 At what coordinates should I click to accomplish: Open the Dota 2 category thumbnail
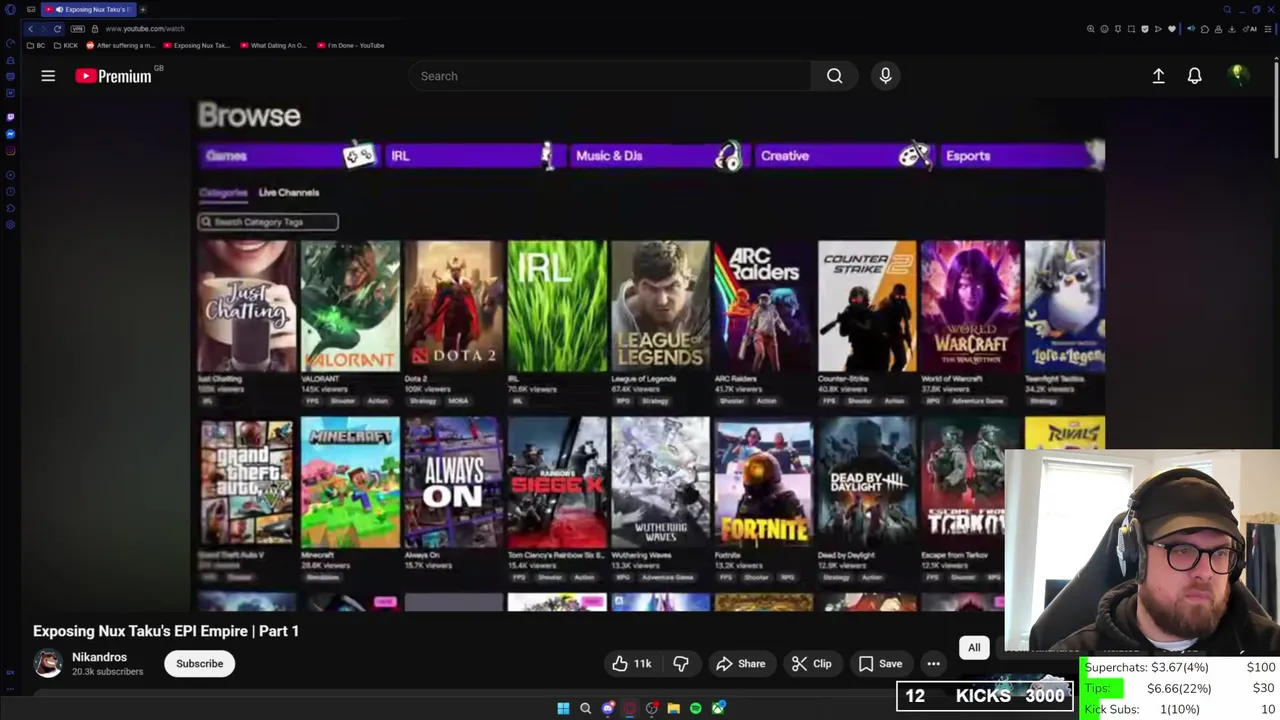(x=453, y=306)
